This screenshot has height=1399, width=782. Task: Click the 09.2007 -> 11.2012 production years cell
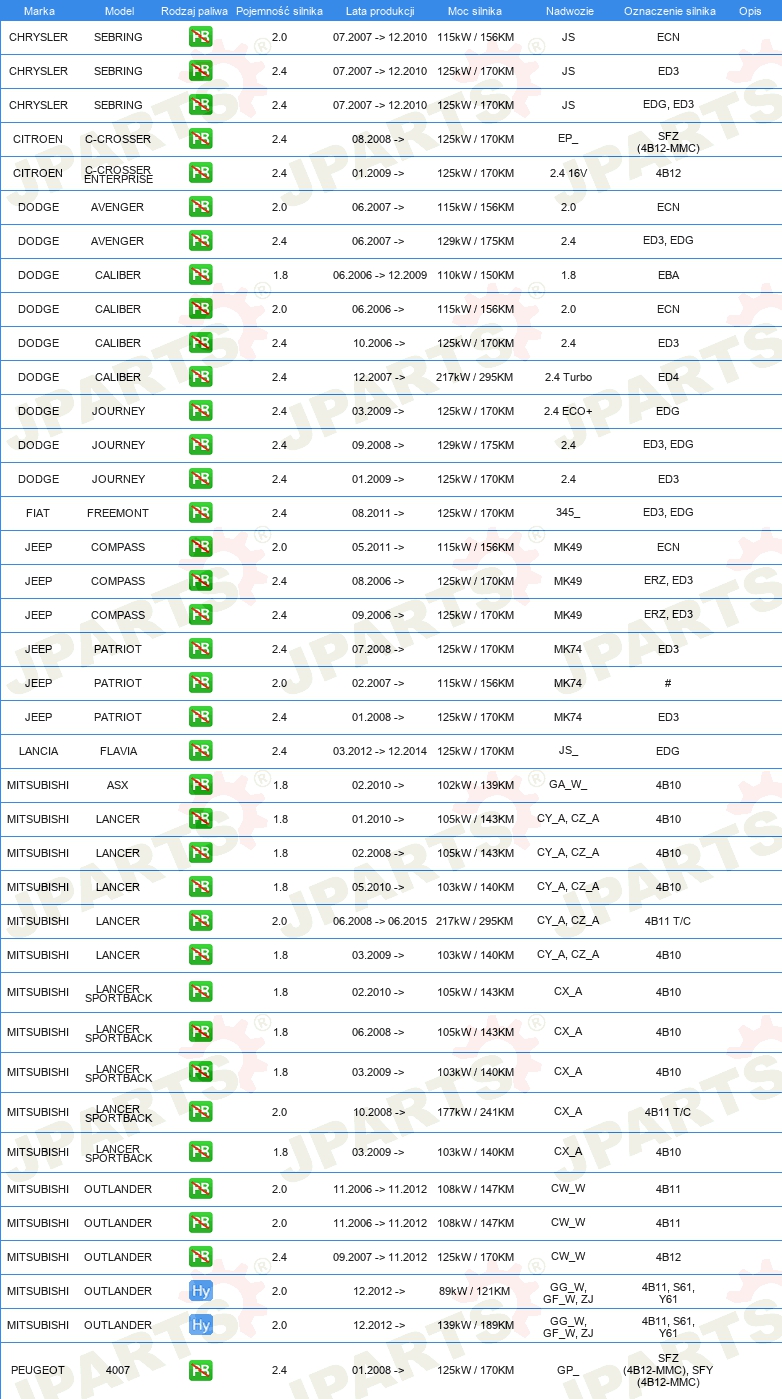(x=380, y=1258)
